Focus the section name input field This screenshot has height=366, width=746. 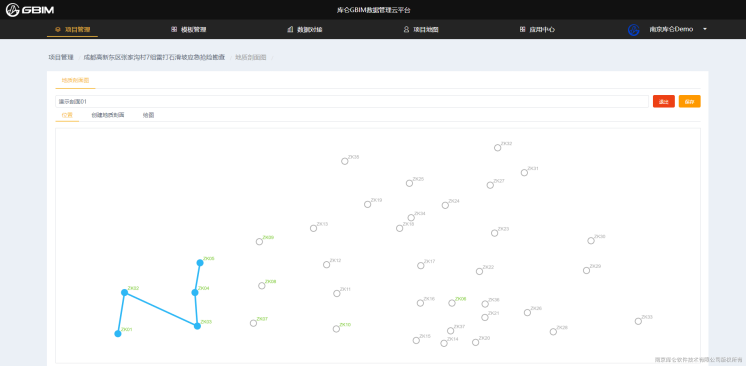tap(352, 101)
